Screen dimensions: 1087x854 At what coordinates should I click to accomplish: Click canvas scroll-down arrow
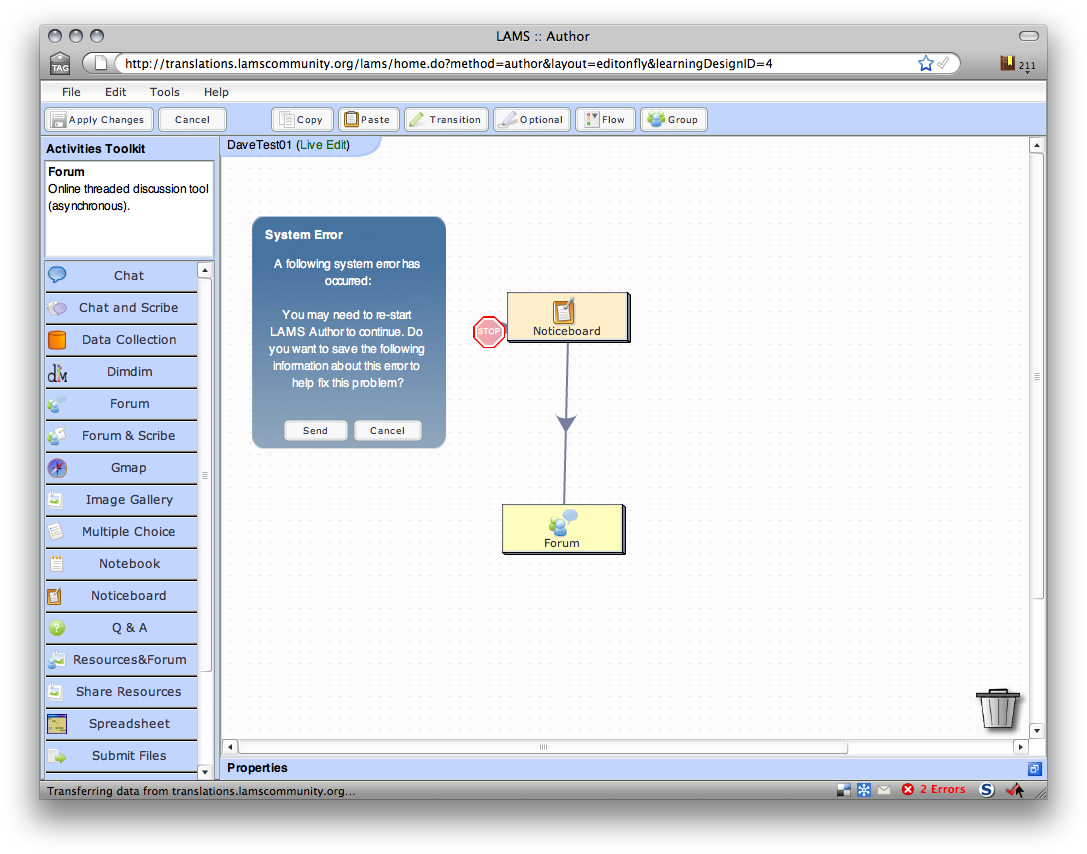tap(1036, 730)
